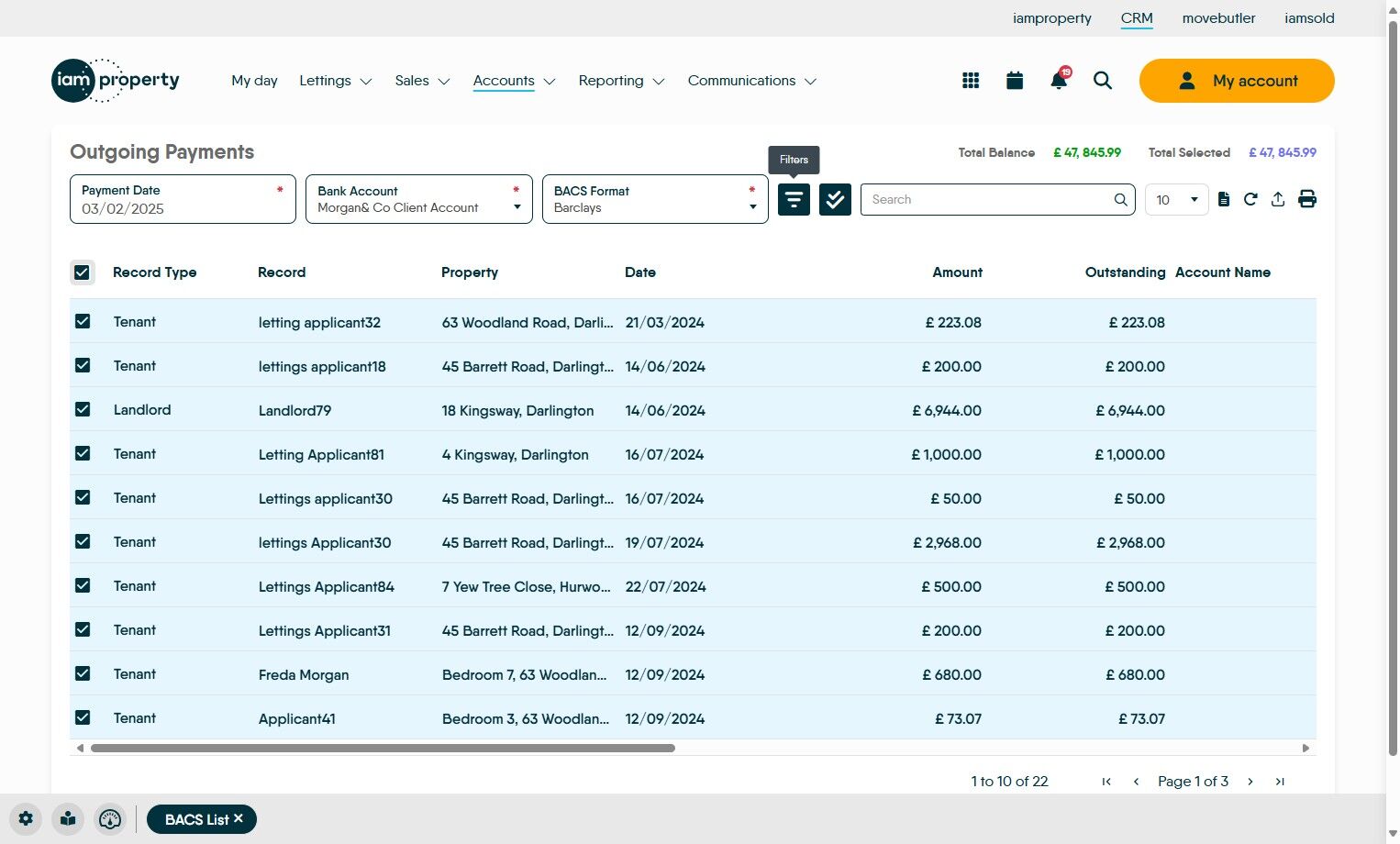
Task: Open the calendar icon in header
Action: [x=1015, y=81]
